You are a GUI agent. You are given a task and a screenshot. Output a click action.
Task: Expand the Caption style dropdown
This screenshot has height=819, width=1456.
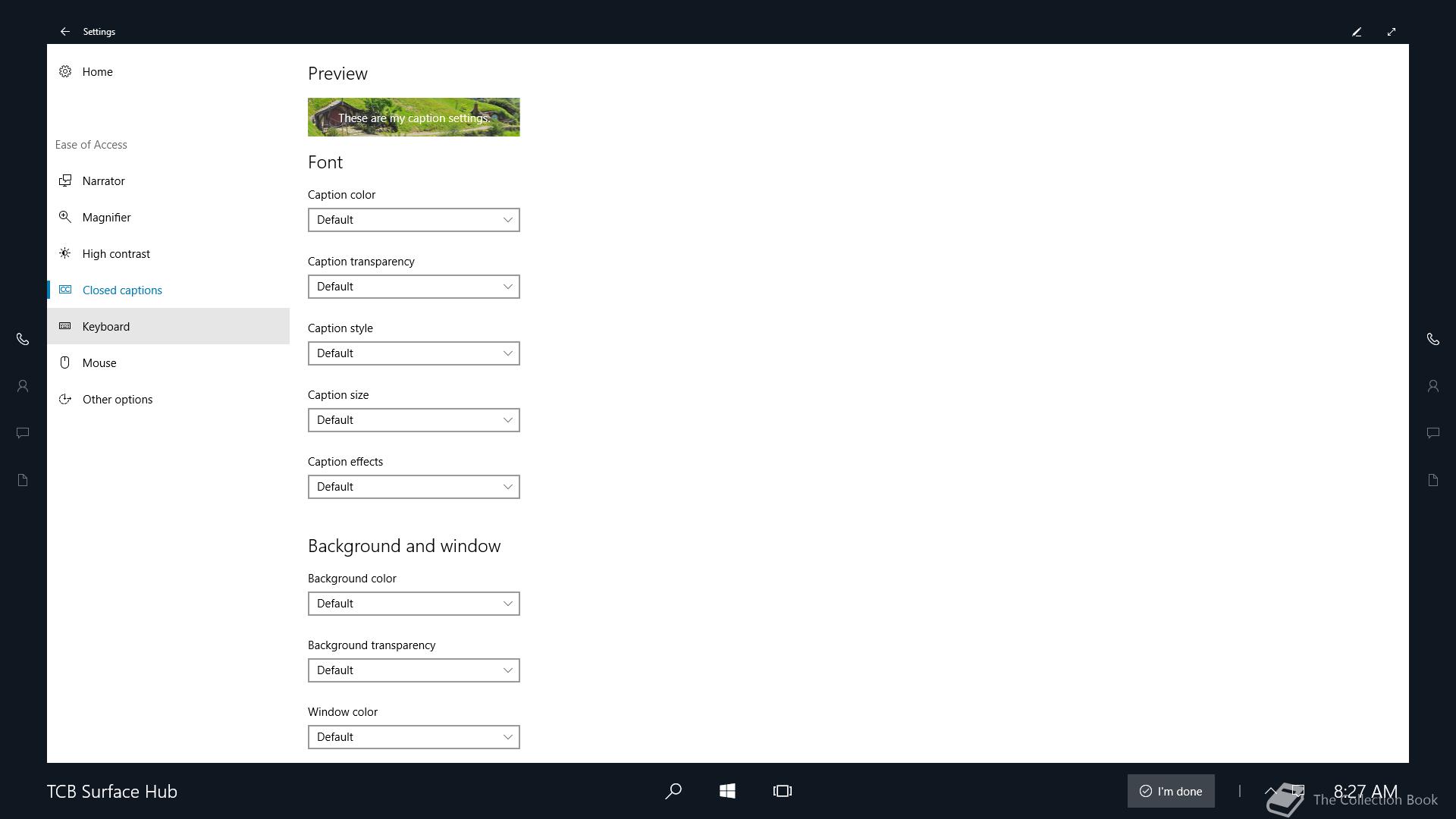point(414,353)
